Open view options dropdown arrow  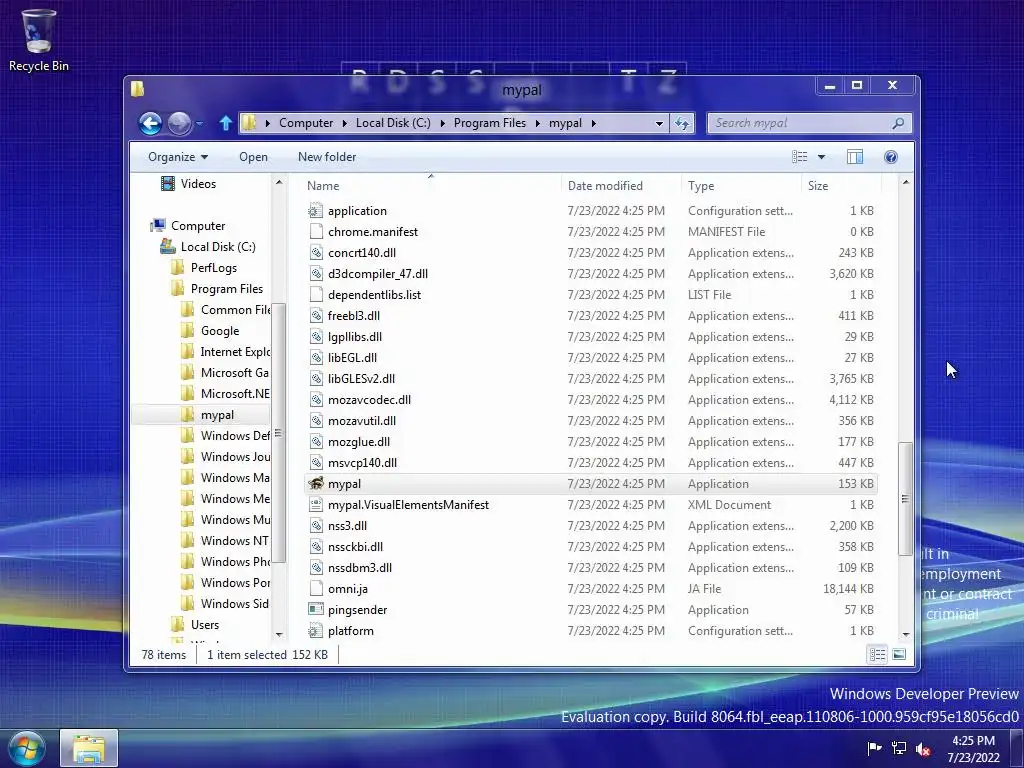(x=821, y=157)
